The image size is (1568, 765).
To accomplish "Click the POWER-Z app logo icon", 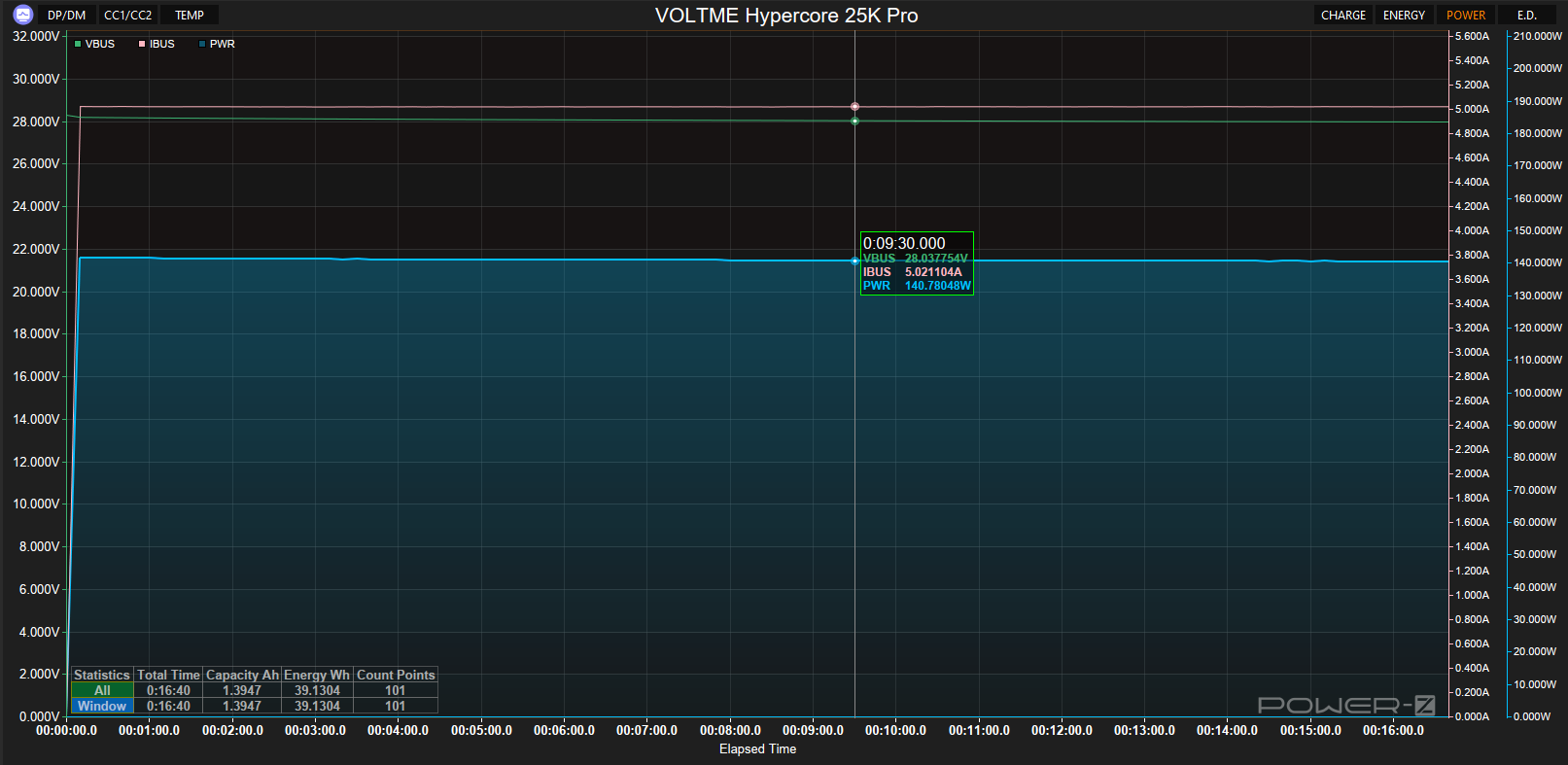I will tap(23, 15).
